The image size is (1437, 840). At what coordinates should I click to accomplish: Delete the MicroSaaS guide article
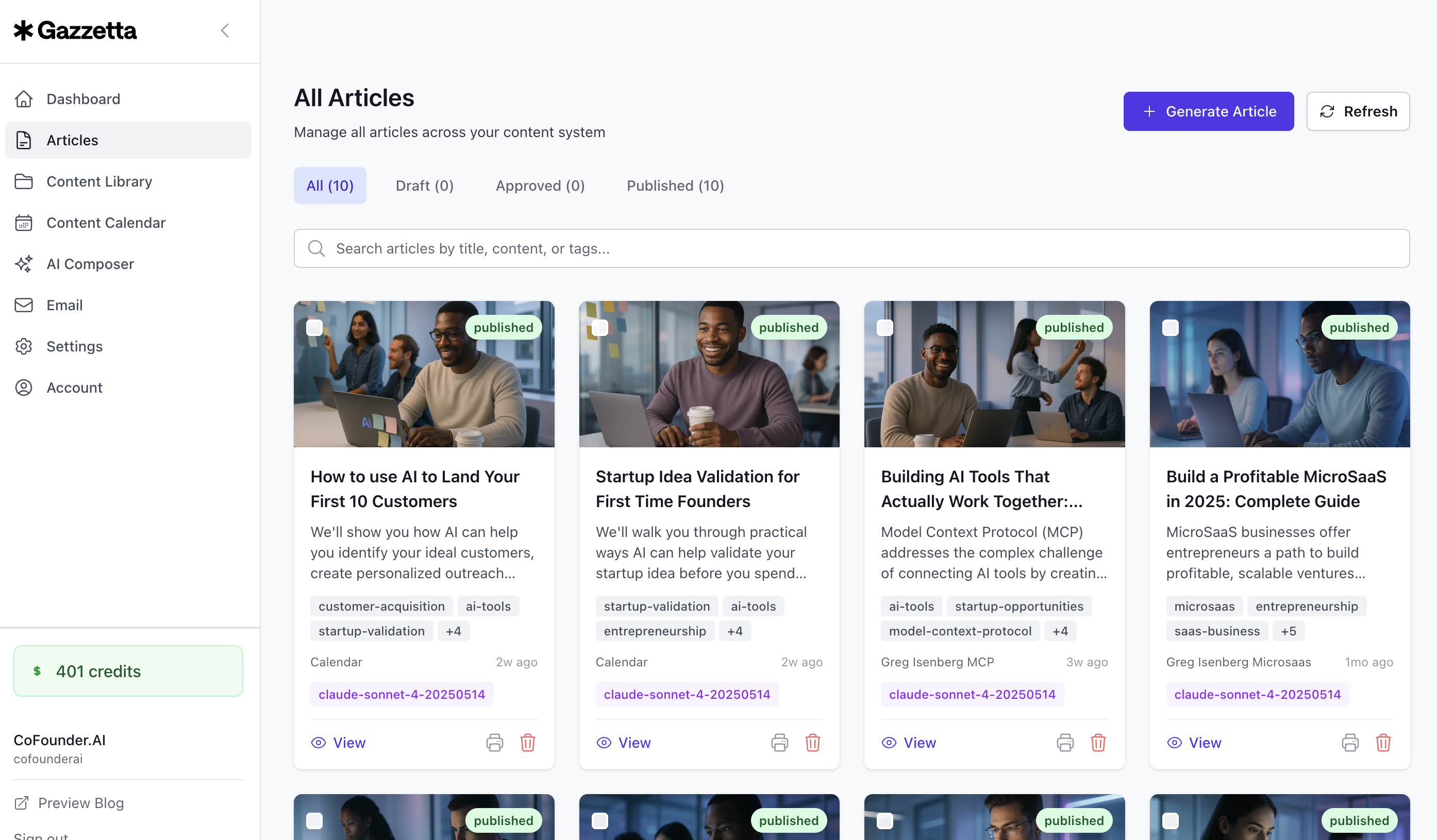point(1383,743)
